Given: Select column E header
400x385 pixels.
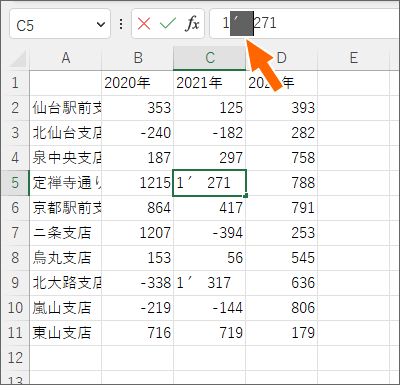Looking at the screenshot, I should [x=354, y=58].
